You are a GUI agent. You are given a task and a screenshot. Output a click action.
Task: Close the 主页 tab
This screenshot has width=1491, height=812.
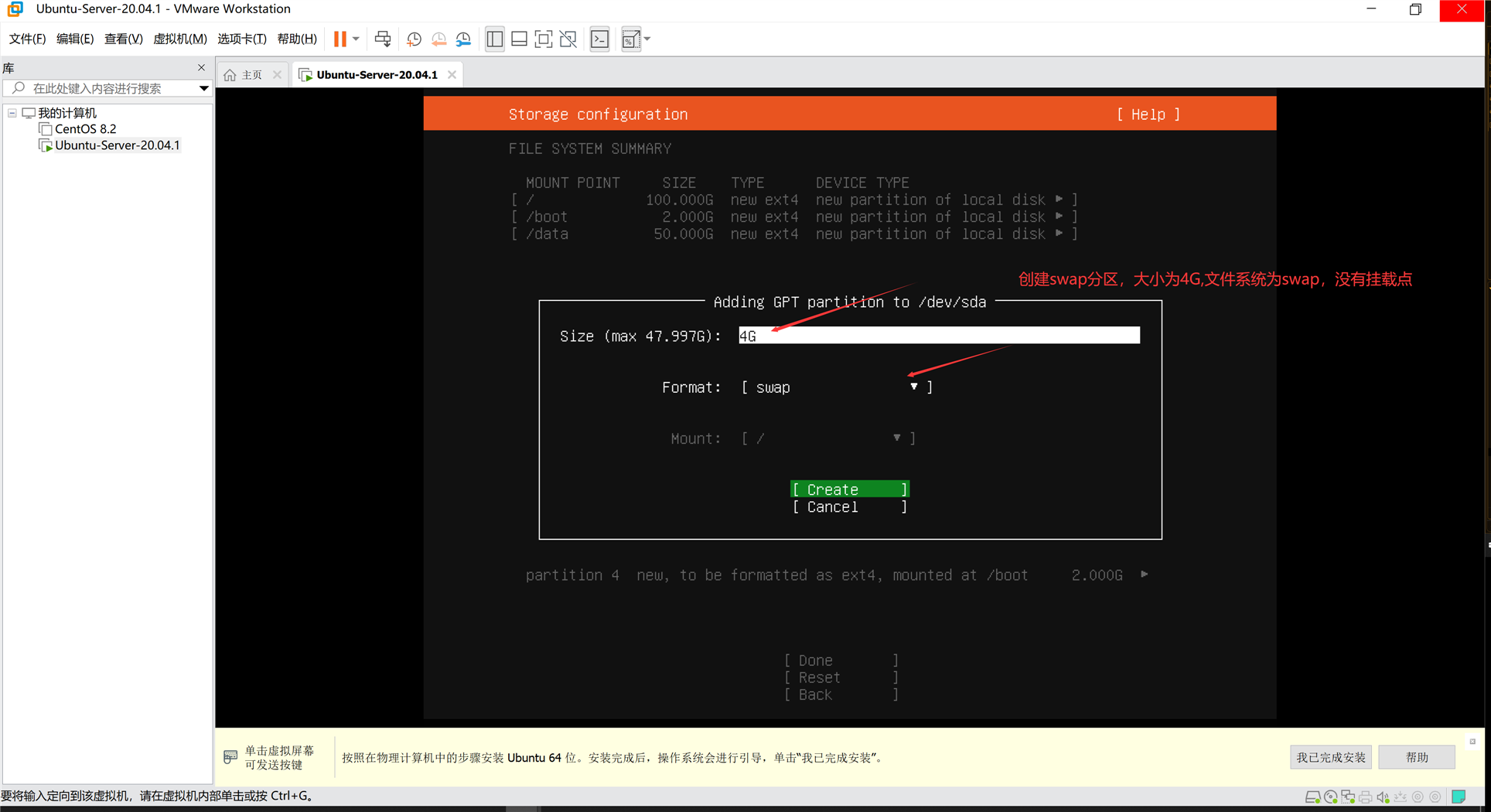[277, 75]
